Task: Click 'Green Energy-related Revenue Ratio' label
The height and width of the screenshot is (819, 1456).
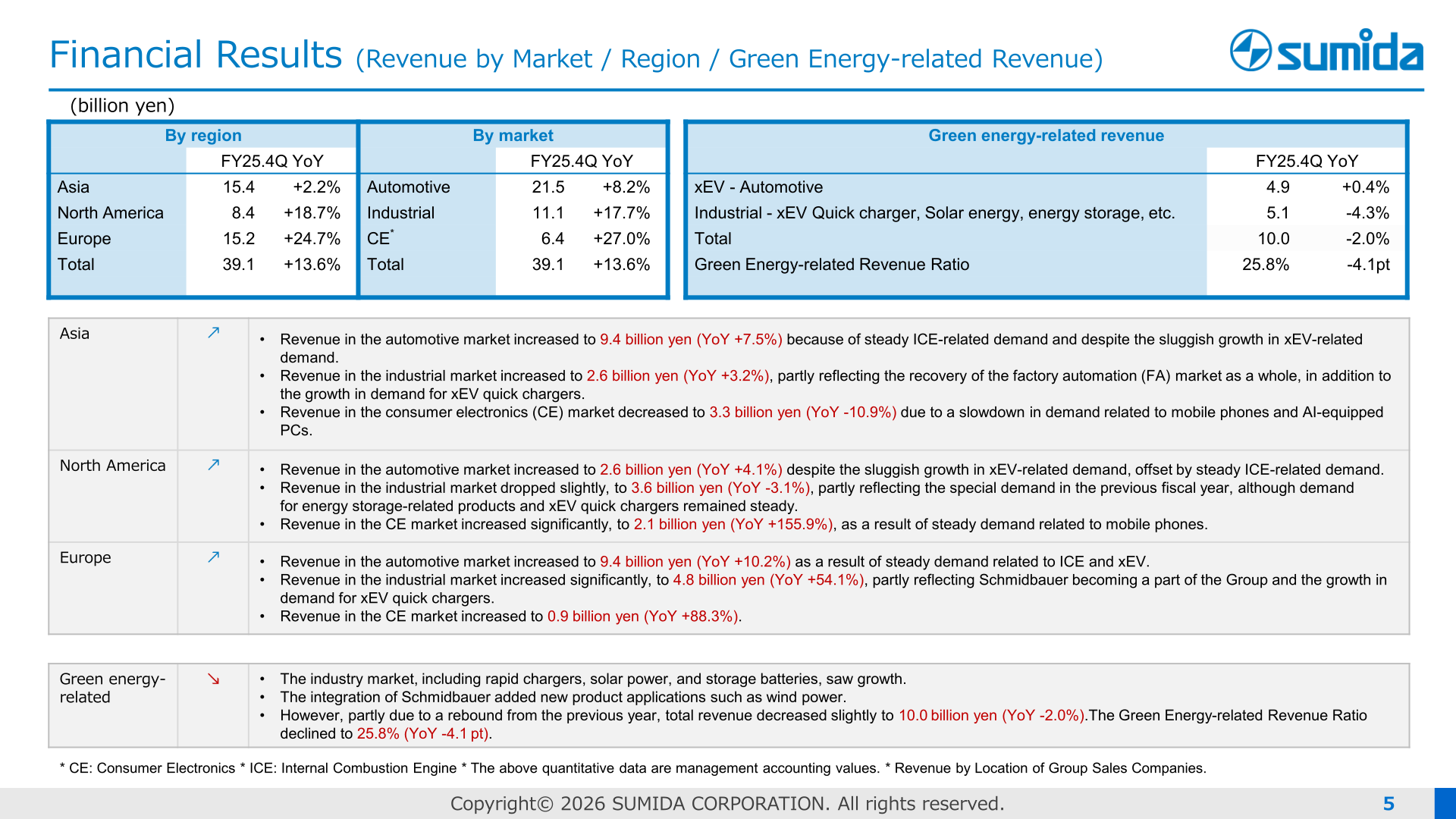Action: (x=832, y=265)
